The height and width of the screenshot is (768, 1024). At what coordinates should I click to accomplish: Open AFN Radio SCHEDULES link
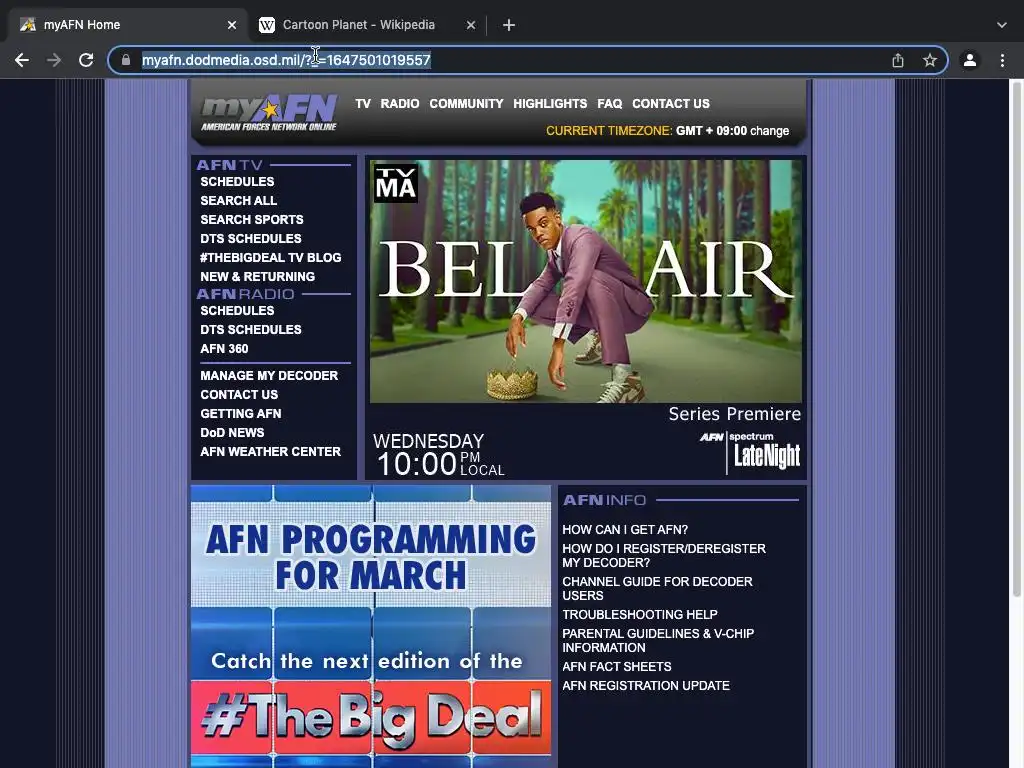coord(237,310)
